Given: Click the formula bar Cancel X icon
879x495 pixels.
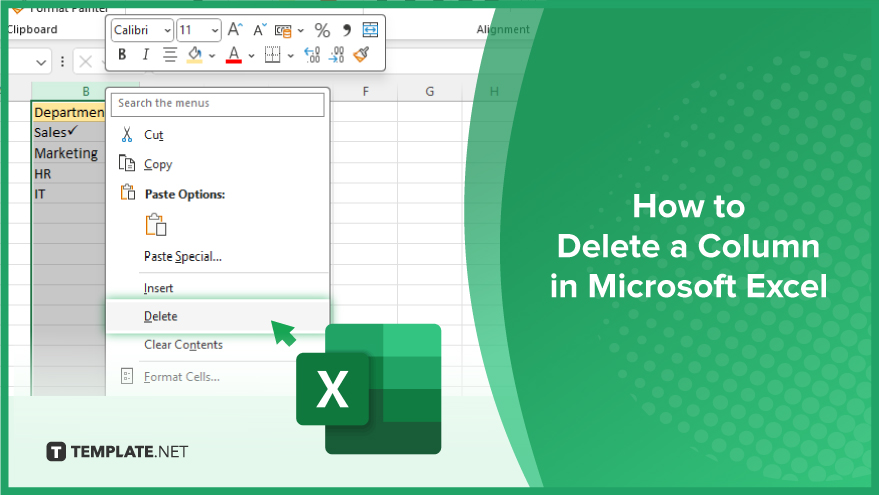Looking at the screenshot, I should point(86,62).
